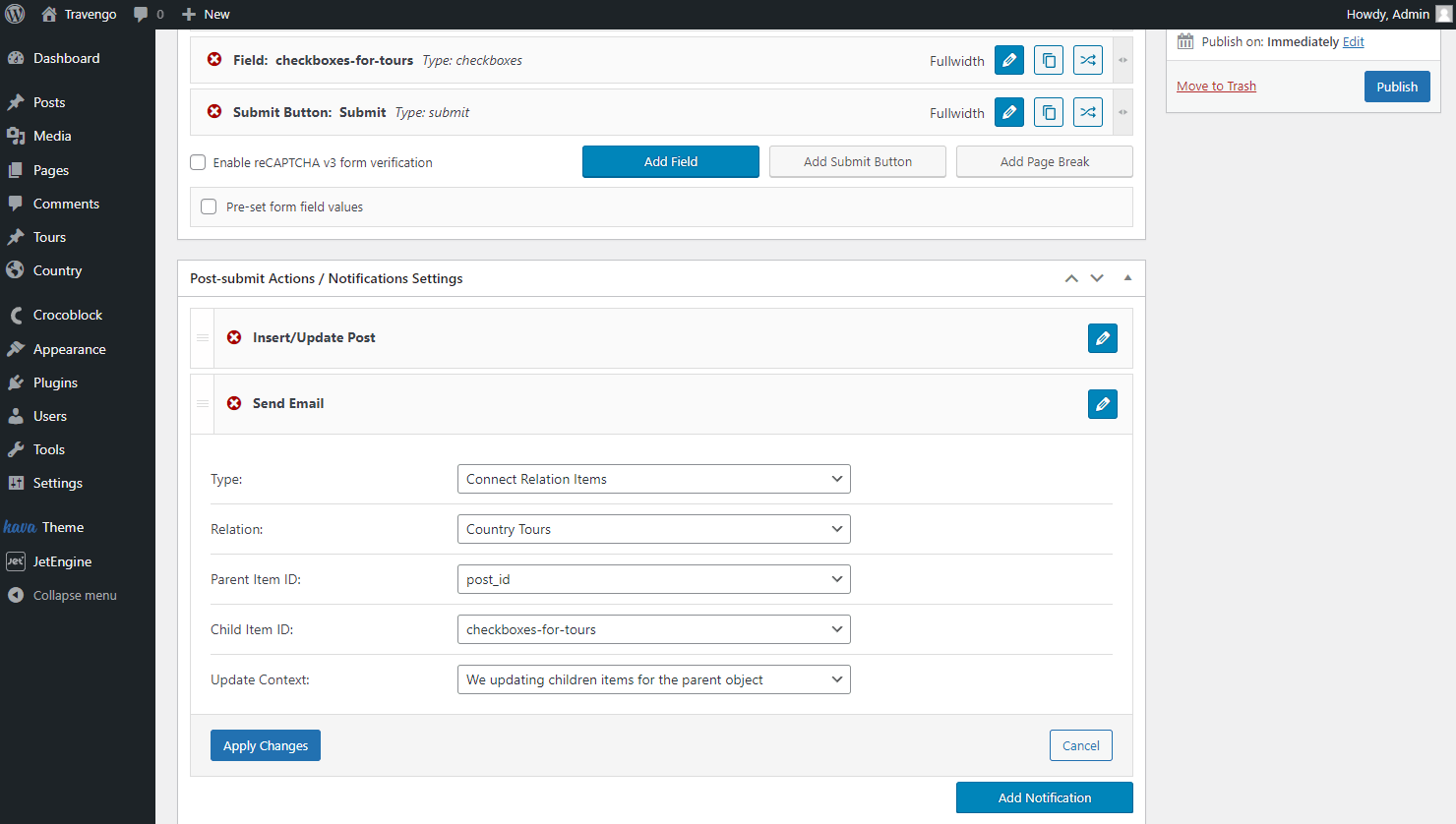Click the width handle on the Submit Button row

tap(1122, 112)
